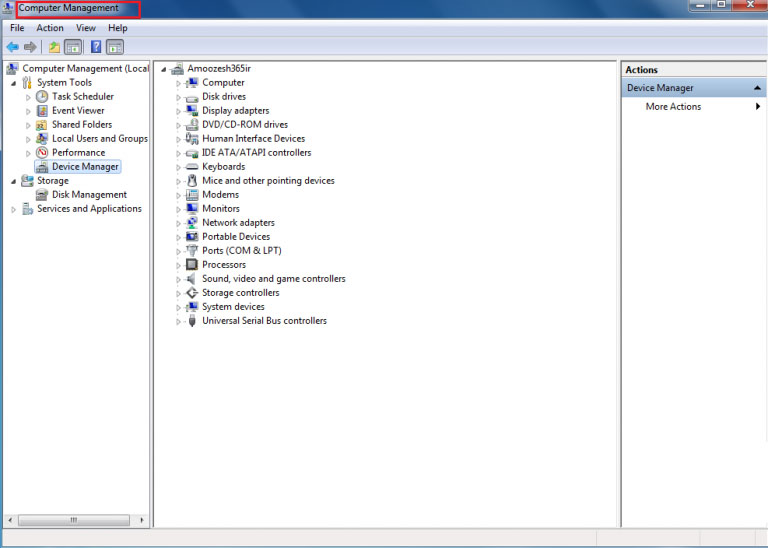The width and height of the screenshot is (768, 548).
Task: Click the Modems device icon
Action: [192, 195]
